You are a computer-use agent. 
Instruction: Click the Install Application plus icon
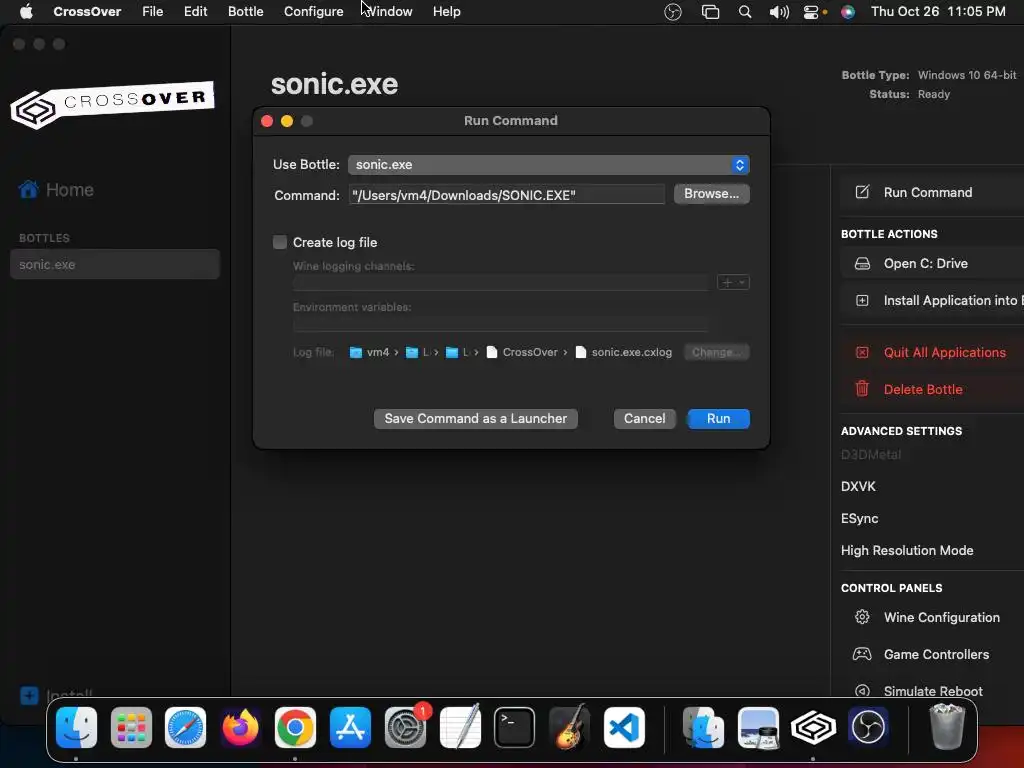tap(862, 300)
